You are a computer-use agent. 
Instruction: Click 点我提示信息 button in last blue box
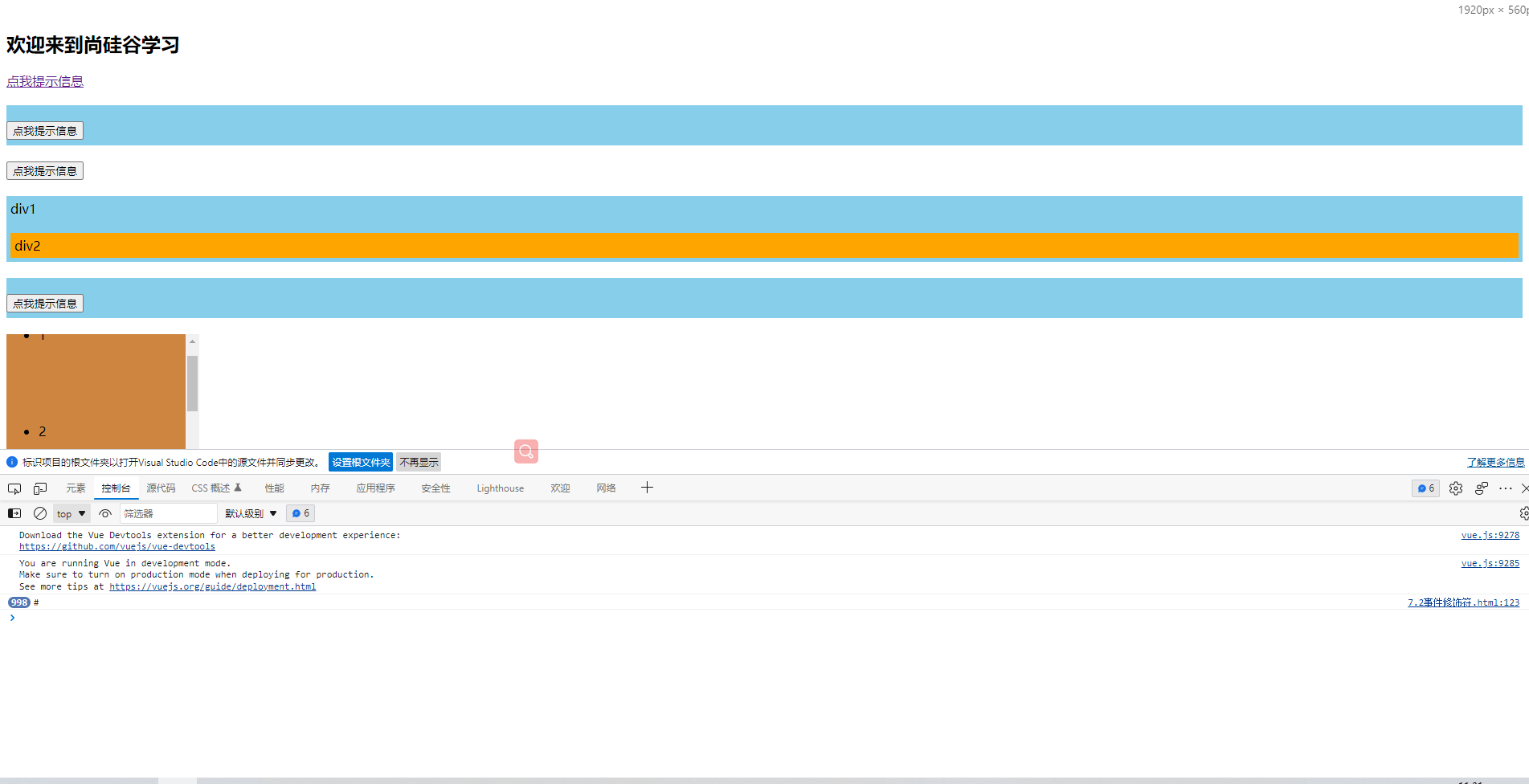(45, 304)
